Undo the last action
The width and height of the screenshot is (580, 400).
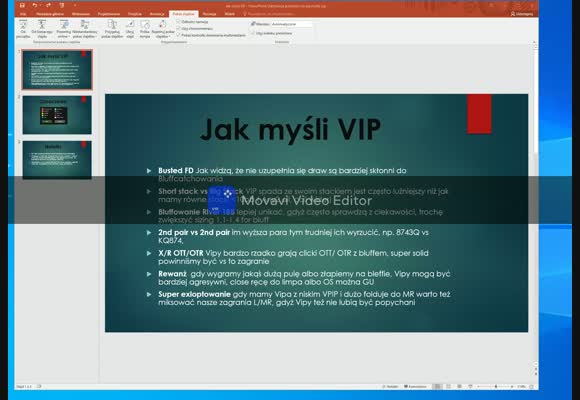point(34,5)
